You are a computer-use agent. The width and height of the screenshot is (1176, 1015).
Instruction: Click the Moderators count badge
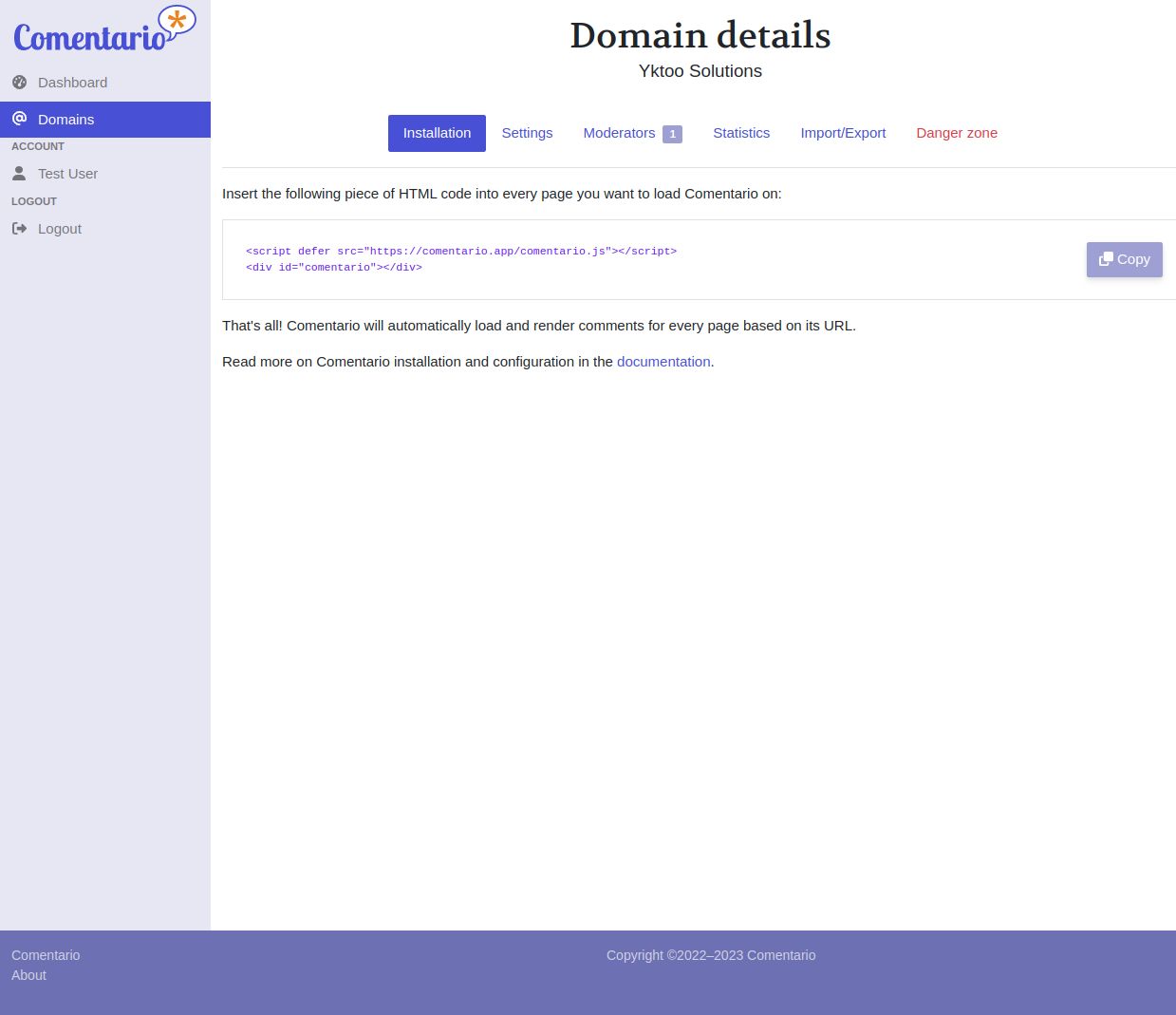point(672,134)
